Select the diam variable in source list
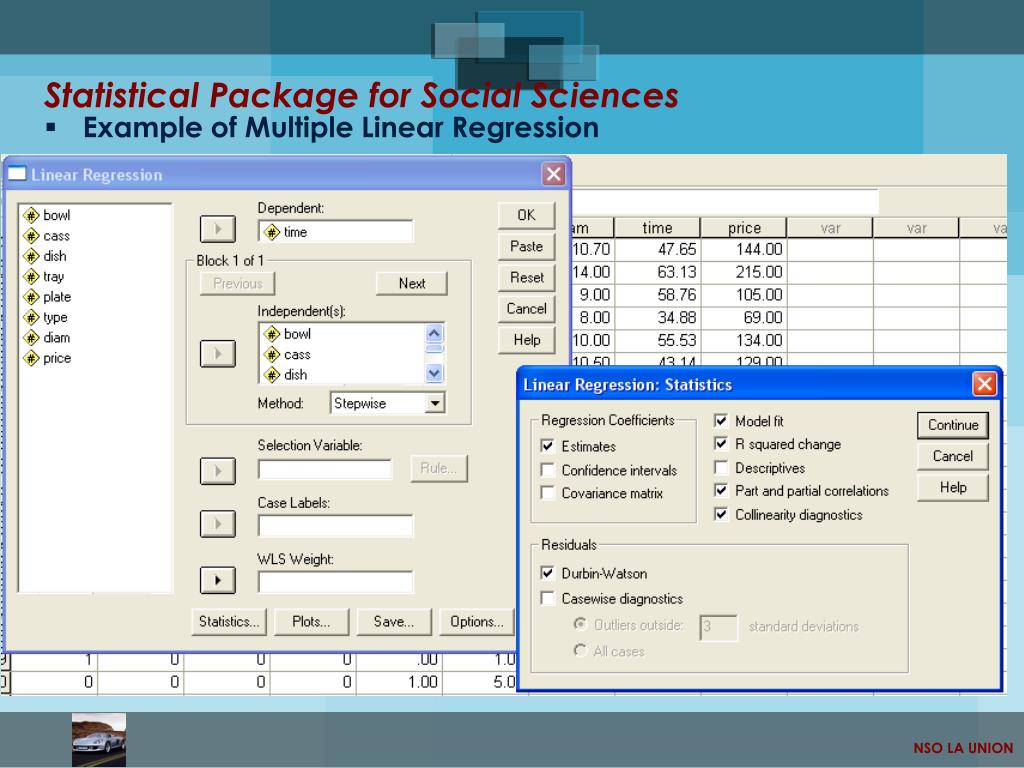 (47, 338)
